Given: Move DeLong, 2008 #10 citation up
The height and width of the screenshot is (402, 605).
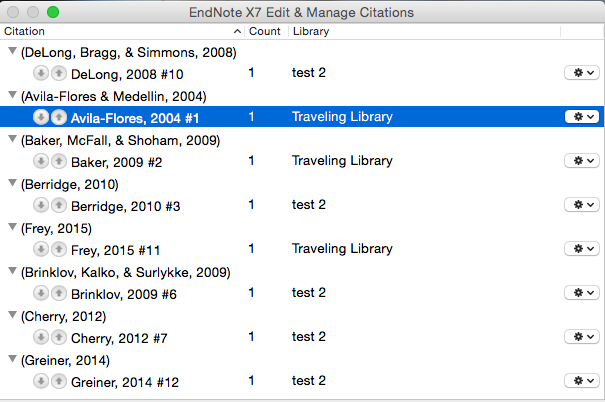Looking at the screenshot, I should [58, 74].
